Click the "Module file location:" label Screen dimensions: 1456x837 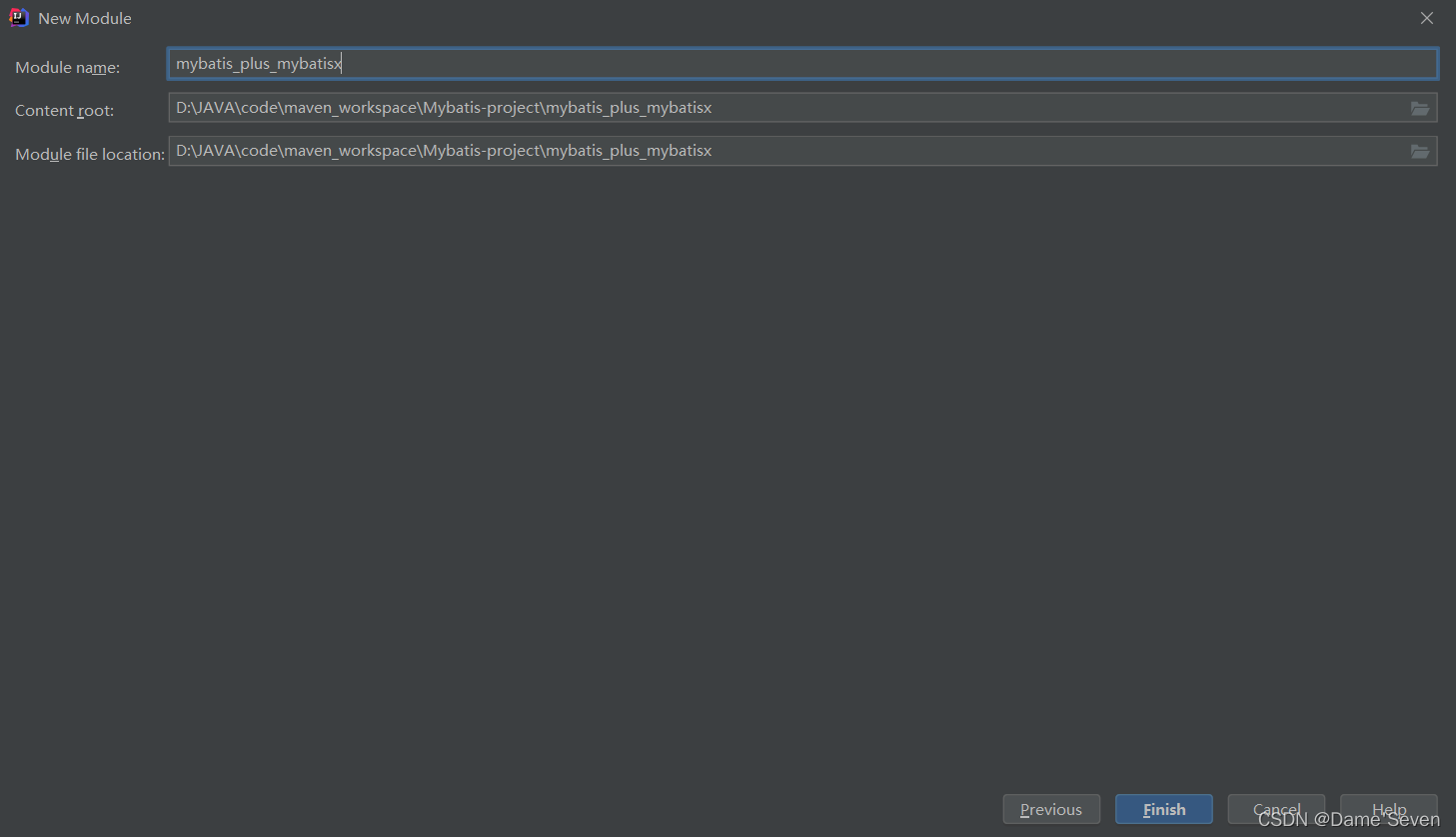(x=90, y=154)
